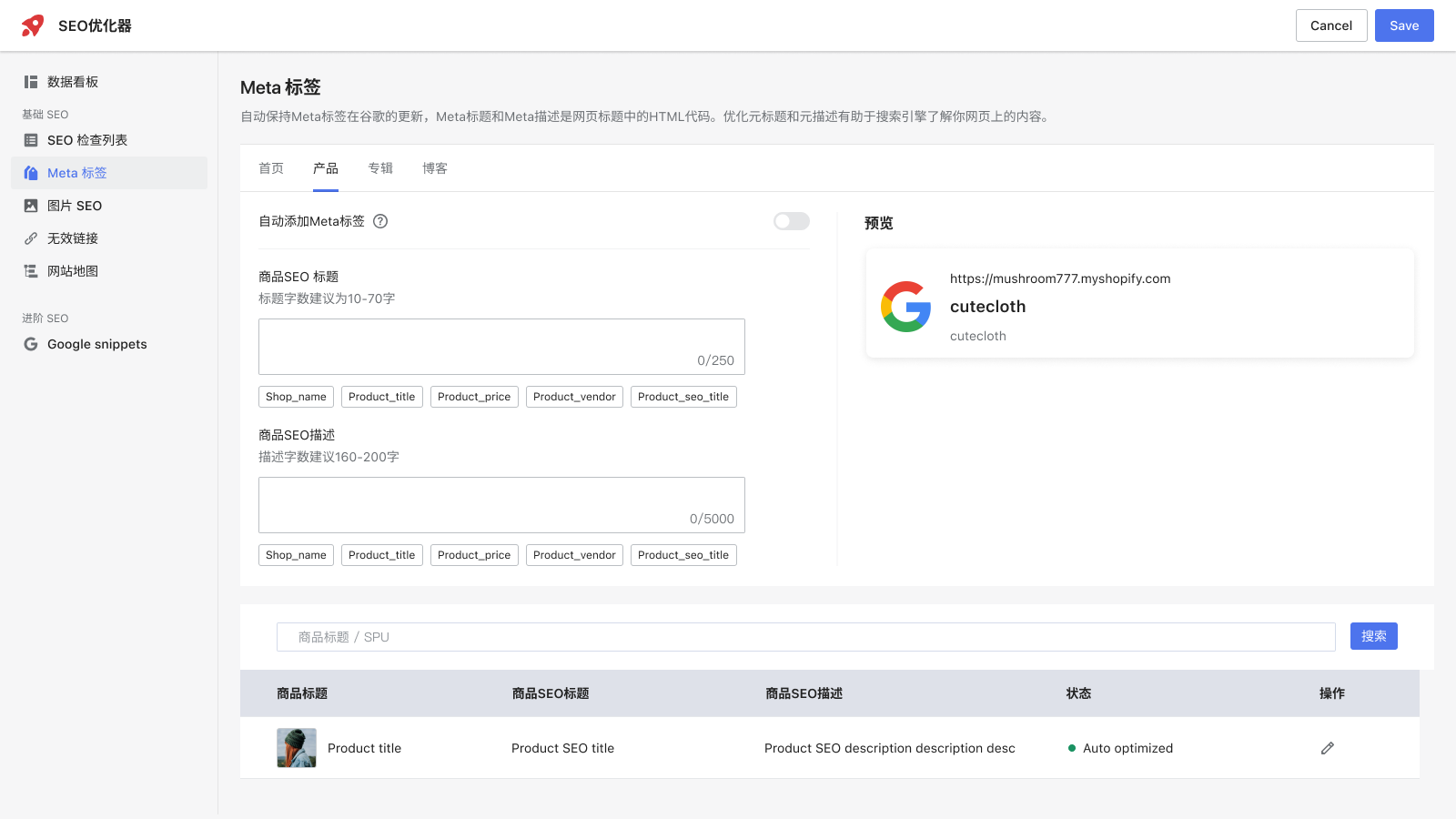Image resolution: width=1456 pixels, height=819 pixels.
Task: Click the bold cutecloth preview title
Action: click(987, 307)
